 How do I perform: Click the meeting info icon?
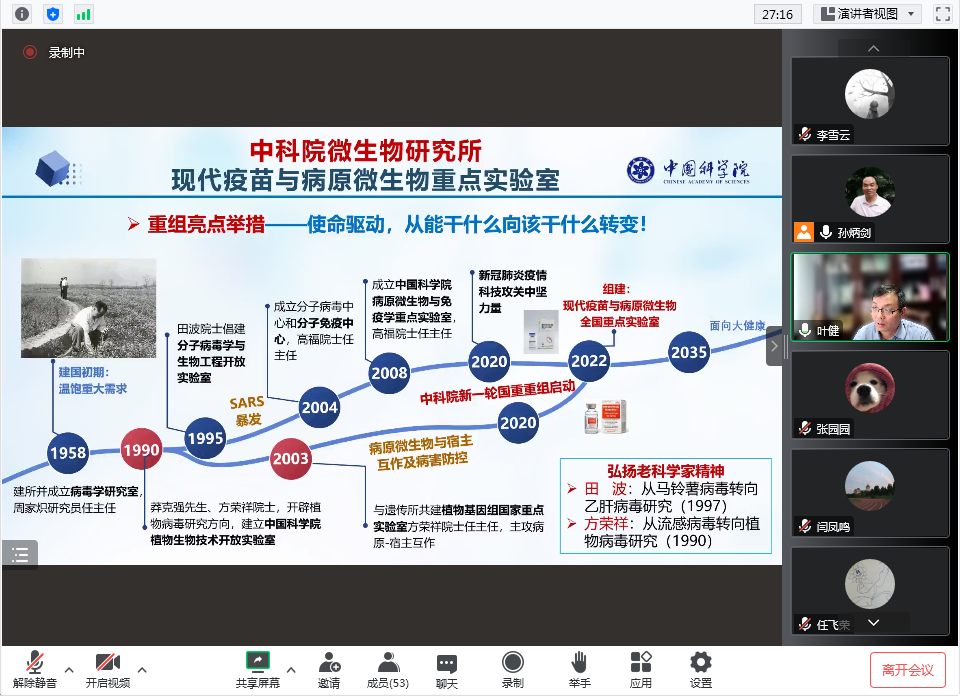(x=22, y=14)
